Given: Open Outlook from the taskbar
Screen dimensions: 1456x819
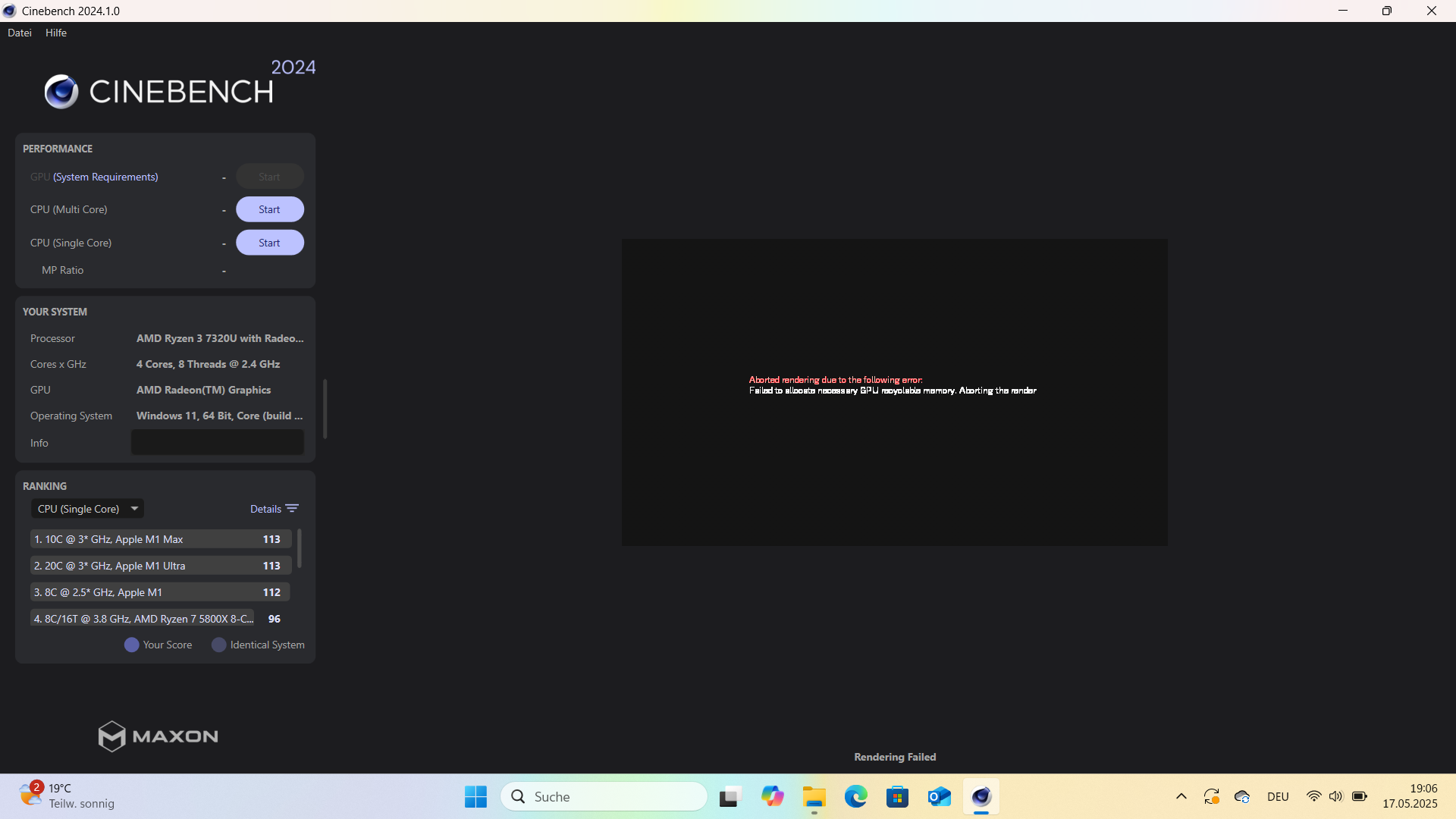Looking at the screenshot, I should (x=939, y=796).
